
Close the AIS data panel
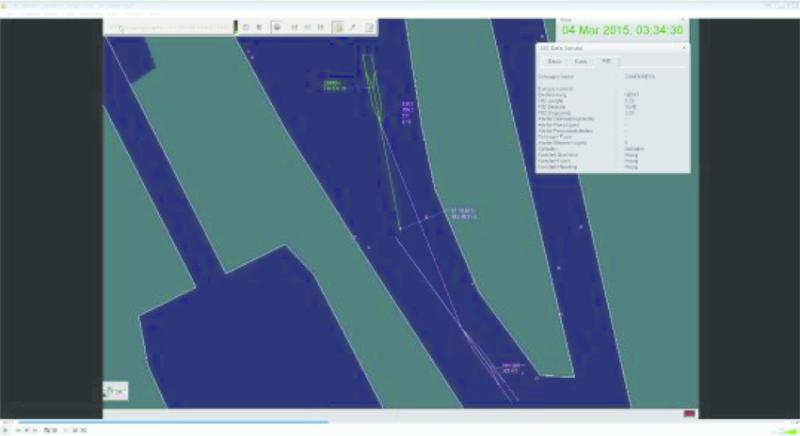pos(684,47)
